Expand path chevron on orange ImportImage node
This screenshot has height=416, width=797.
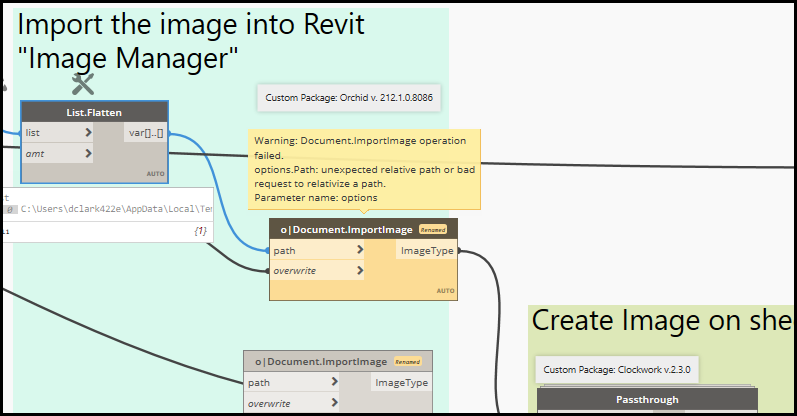coord(360,250)
